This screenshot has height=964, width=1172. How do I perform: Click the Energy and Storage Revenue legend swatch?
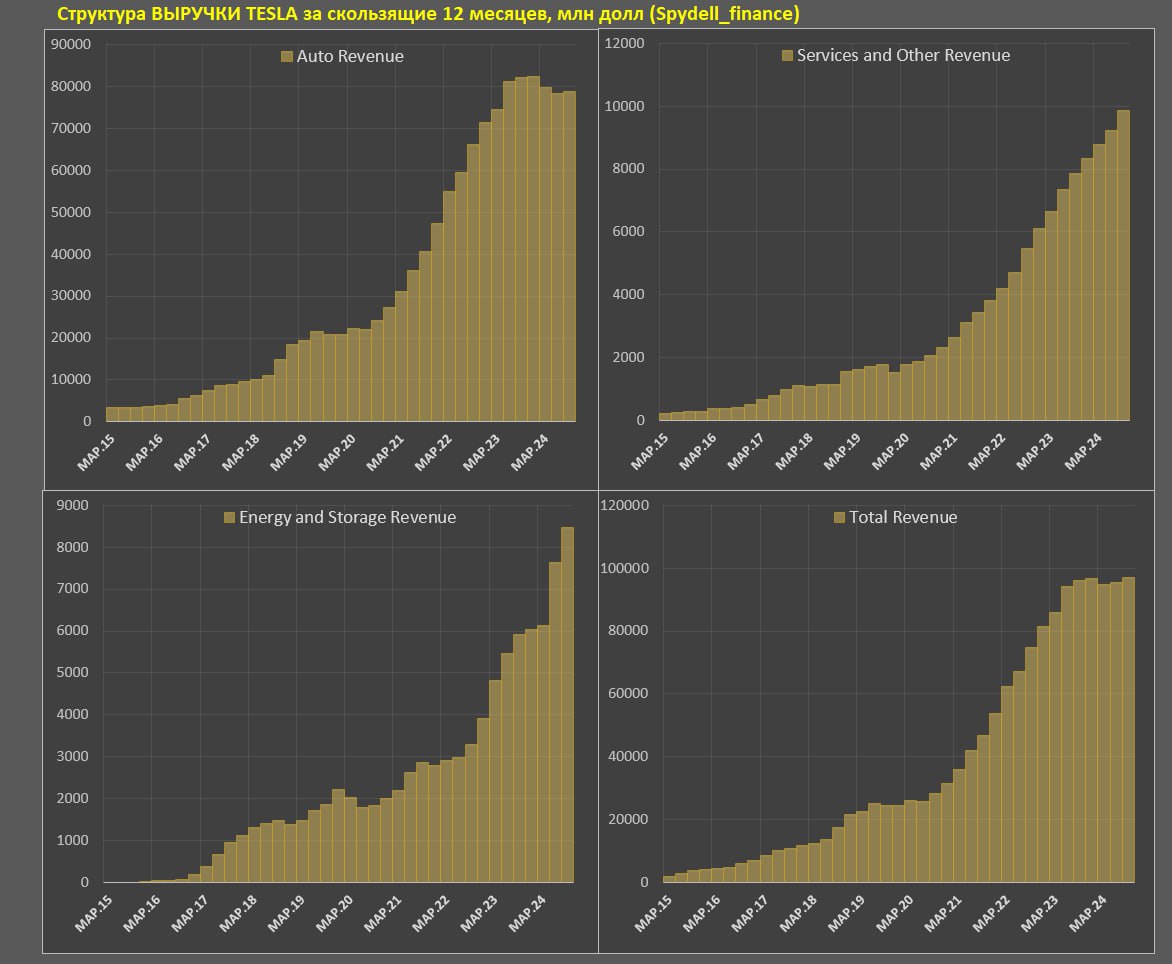point(229,517)
